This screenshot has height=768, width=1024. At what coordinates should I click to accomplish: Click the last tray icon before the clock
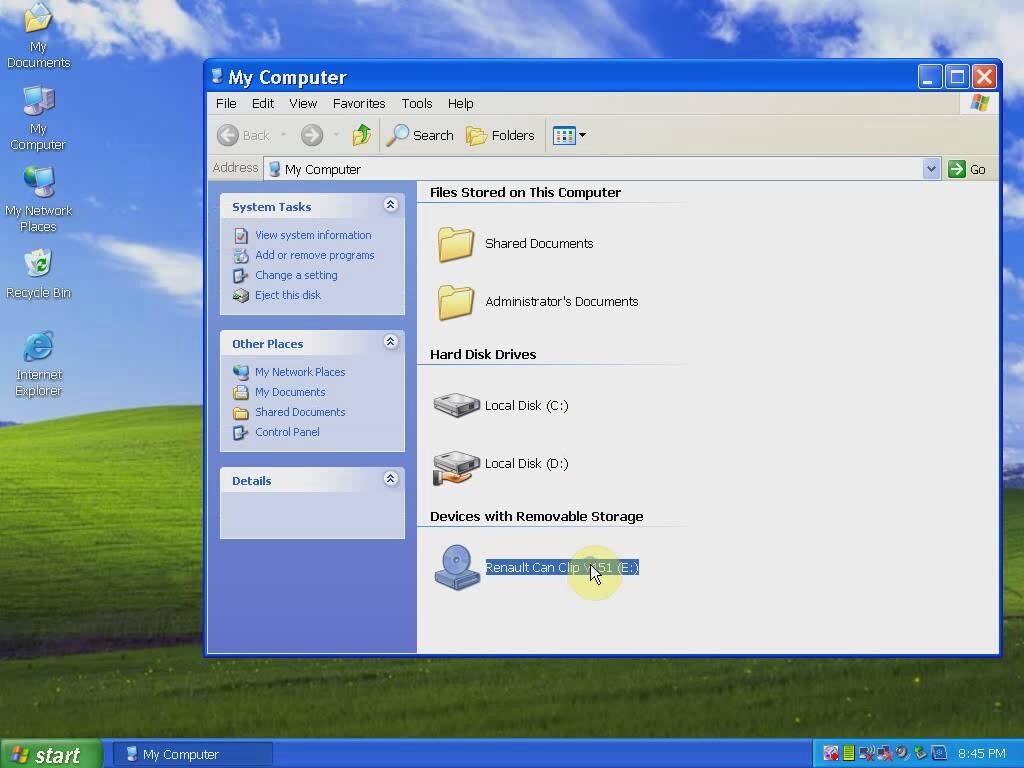(x=939, y=753)
